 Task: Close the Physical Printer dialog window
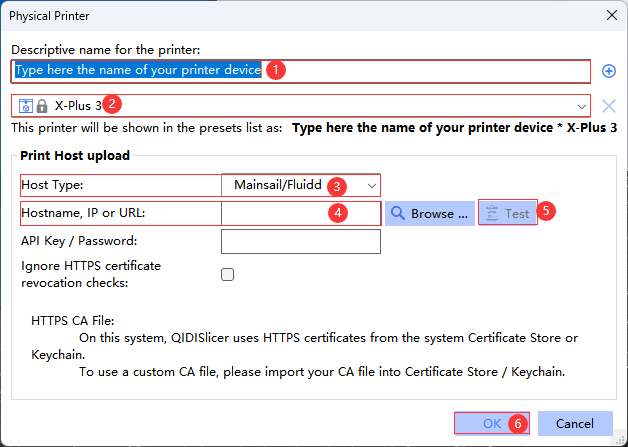click(x=610, y=14)
